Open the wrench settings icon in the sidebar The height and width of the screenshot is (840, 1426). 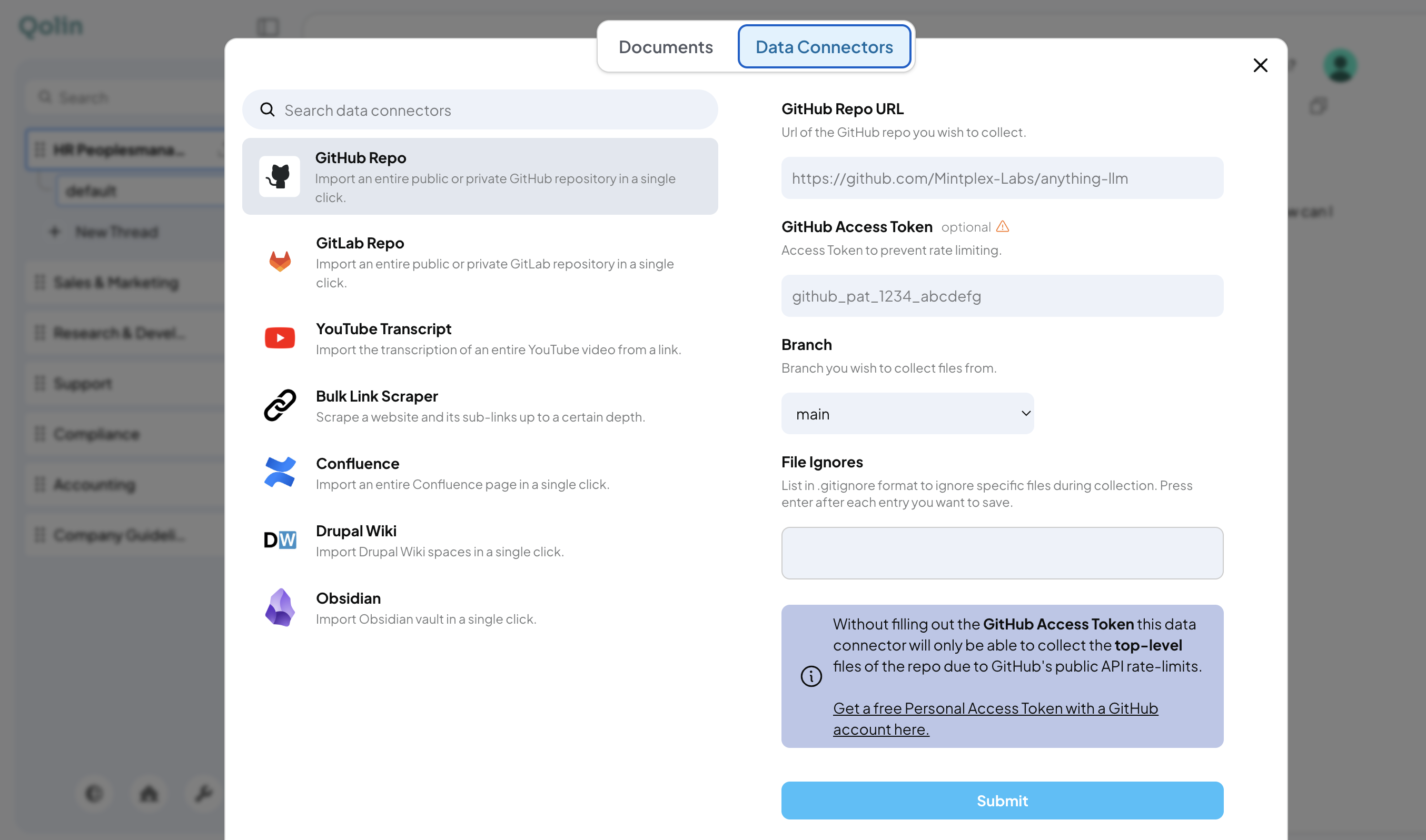pos(202,793)
